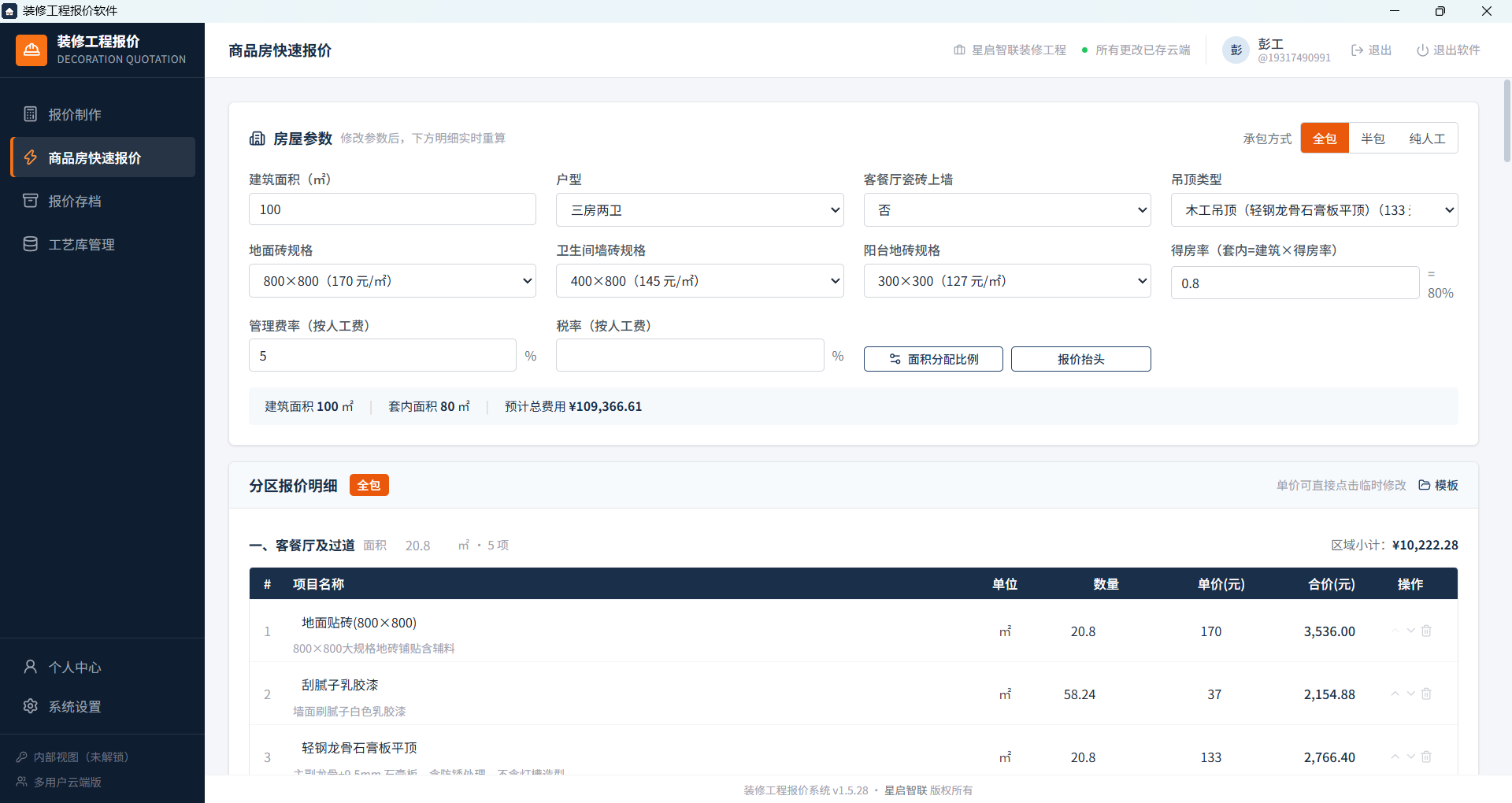Viewport: 1512px width, 803px height.
Task: Choose 纯人工 contract mode
Action: pyautogui.click(x=1427, y=139)
